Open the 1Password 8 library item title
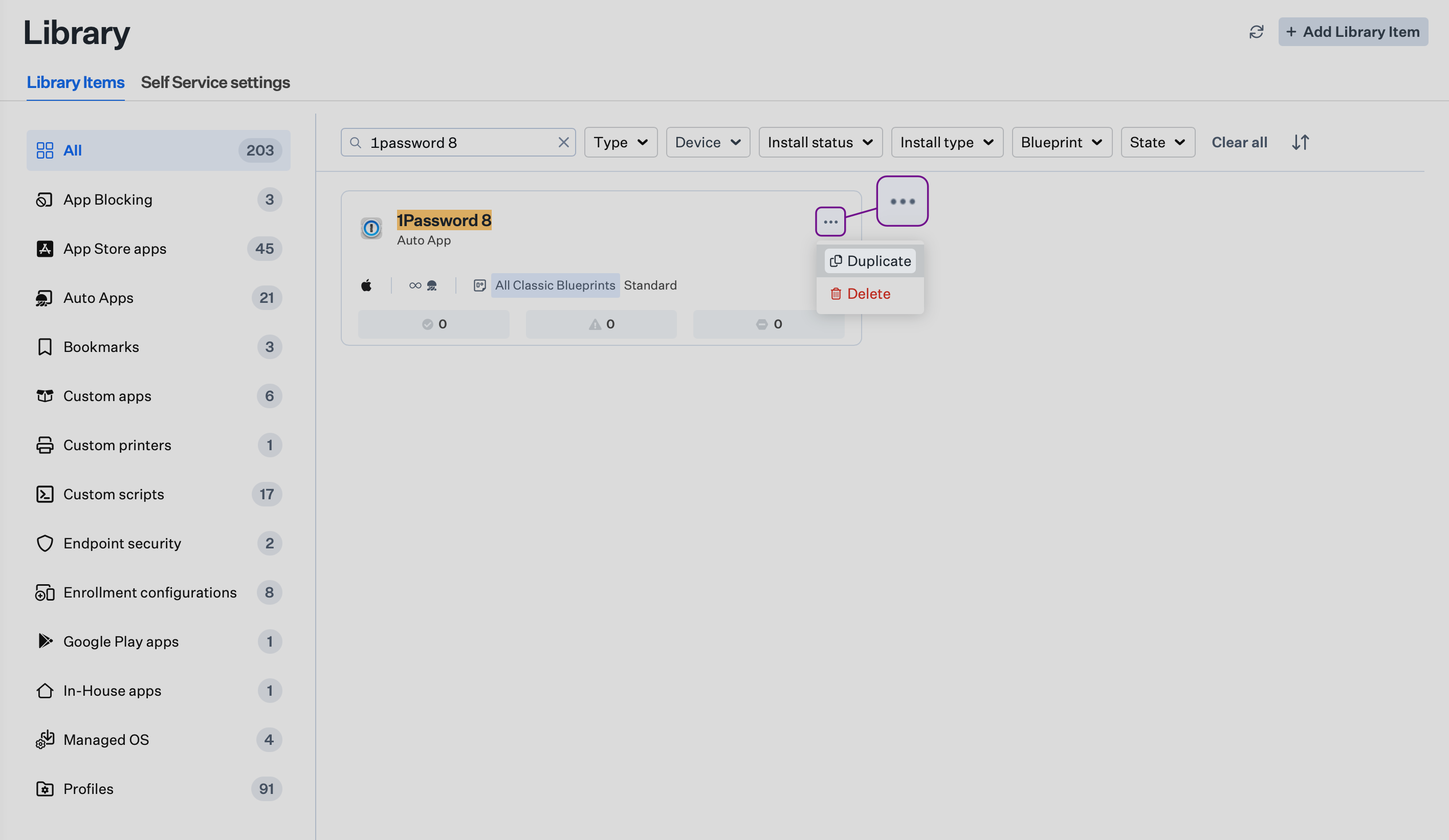 (x=444, y=220)
